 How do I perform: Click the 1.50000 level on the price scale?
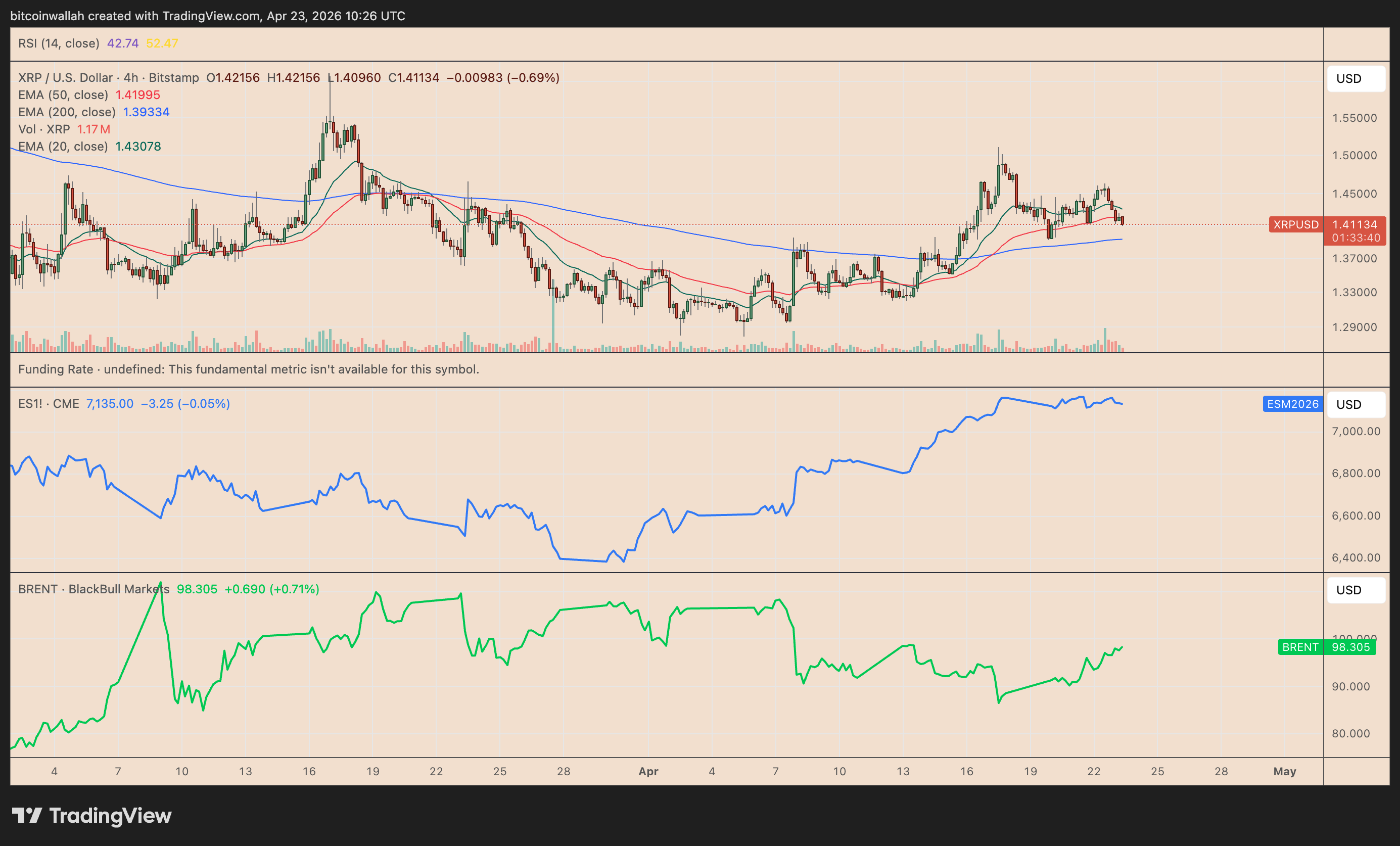(x=1354, y=156)
